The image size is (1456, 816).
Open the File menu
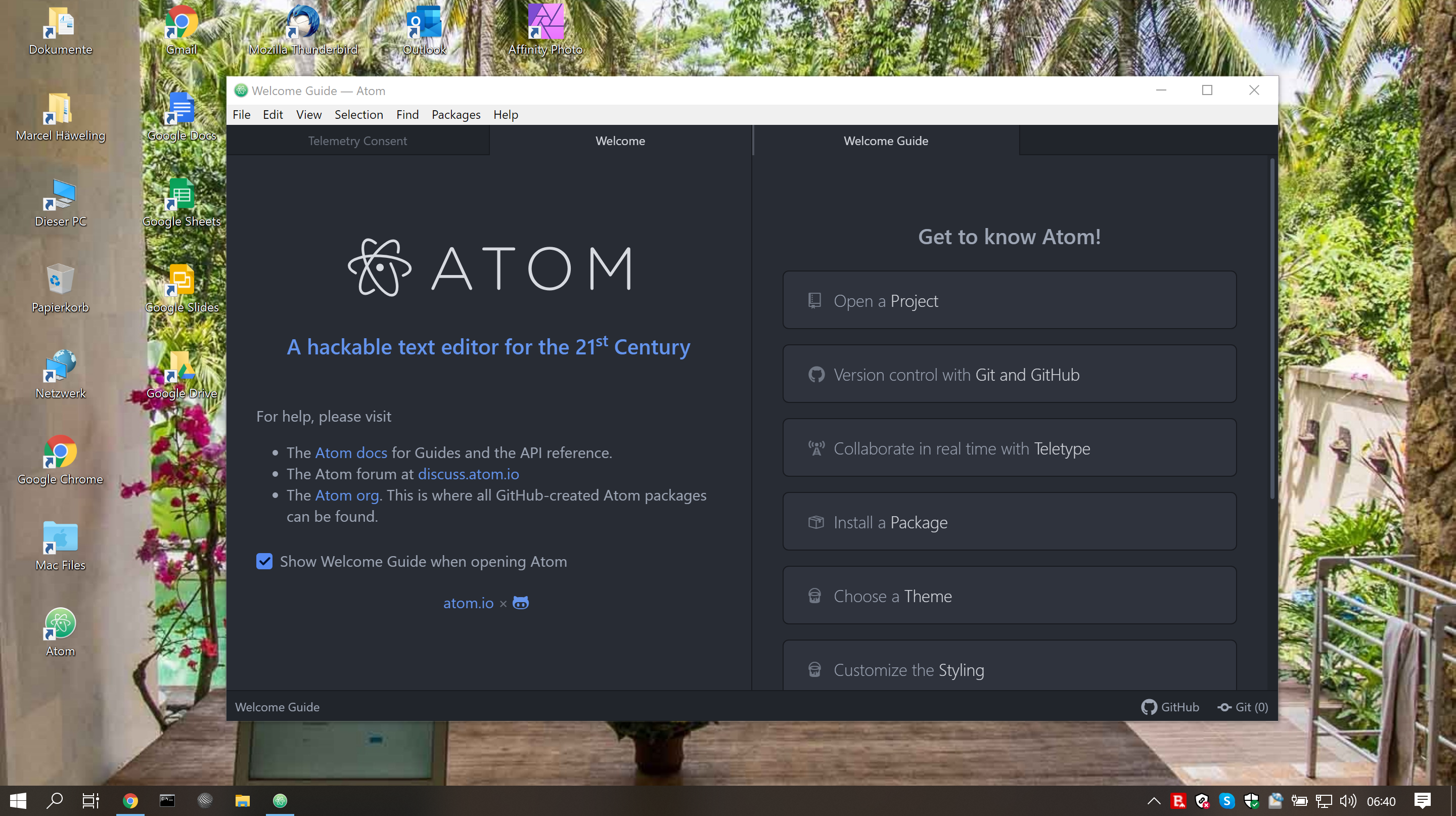pos(241,114)
